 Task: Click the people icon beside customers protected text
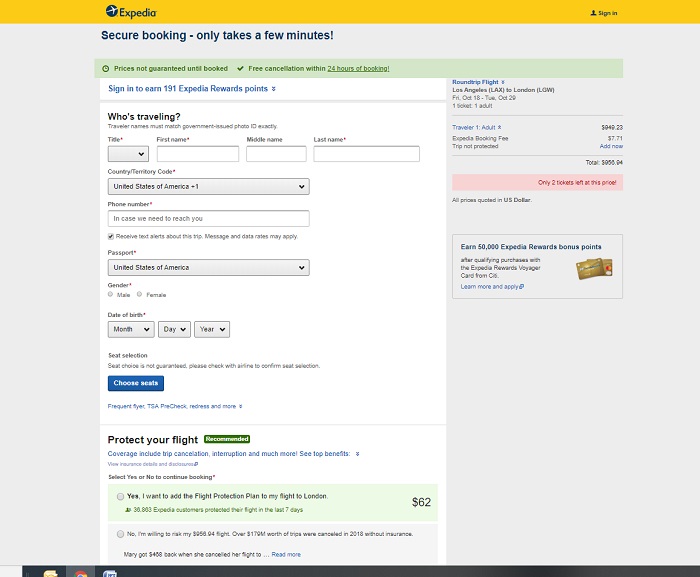129,510
